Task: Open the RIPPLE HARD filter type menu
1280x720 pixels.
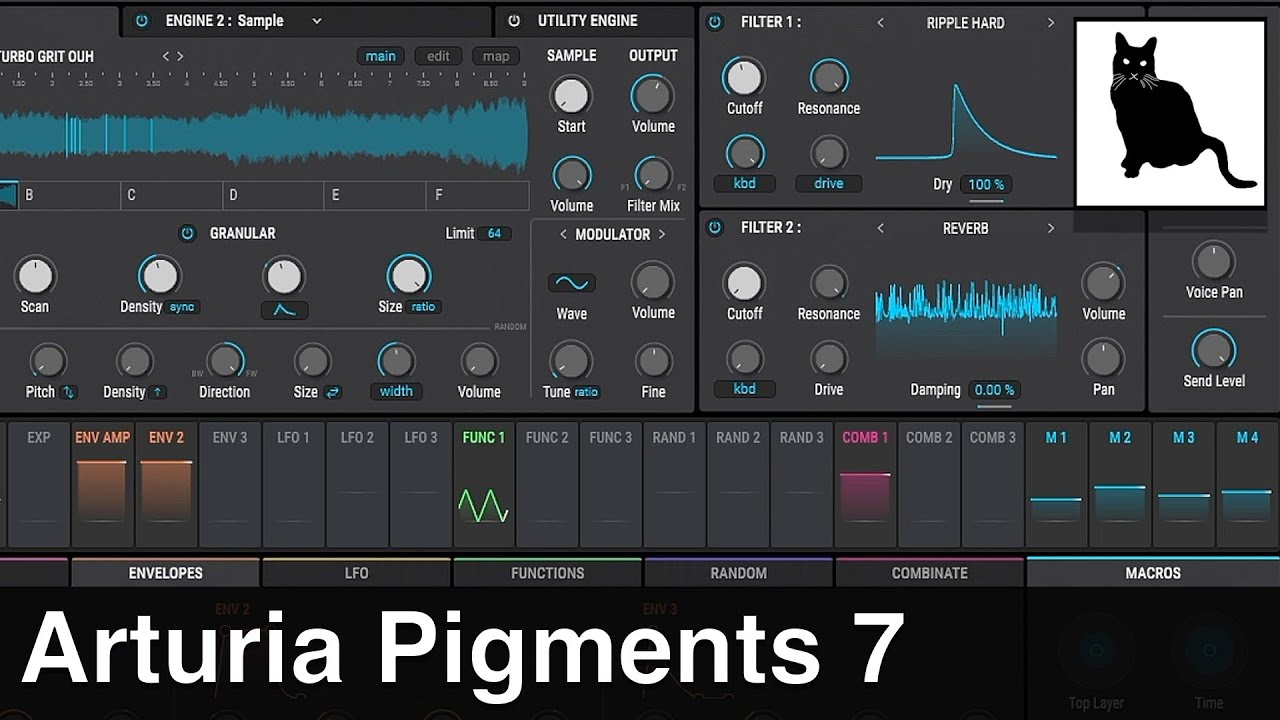Action: pyautogui.click(x=965, y=23)
